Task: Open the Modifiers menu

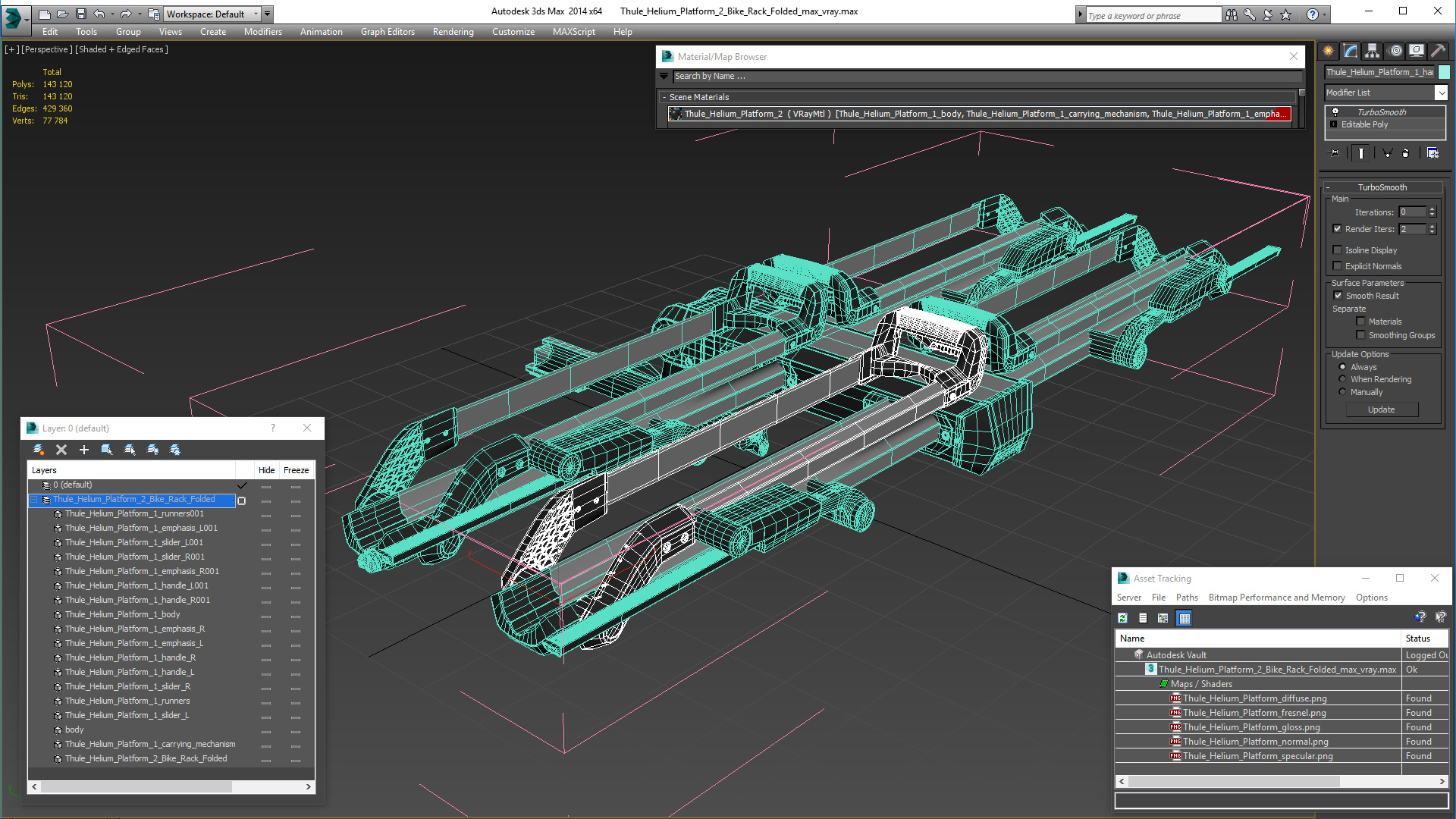Action: [263, 32]
